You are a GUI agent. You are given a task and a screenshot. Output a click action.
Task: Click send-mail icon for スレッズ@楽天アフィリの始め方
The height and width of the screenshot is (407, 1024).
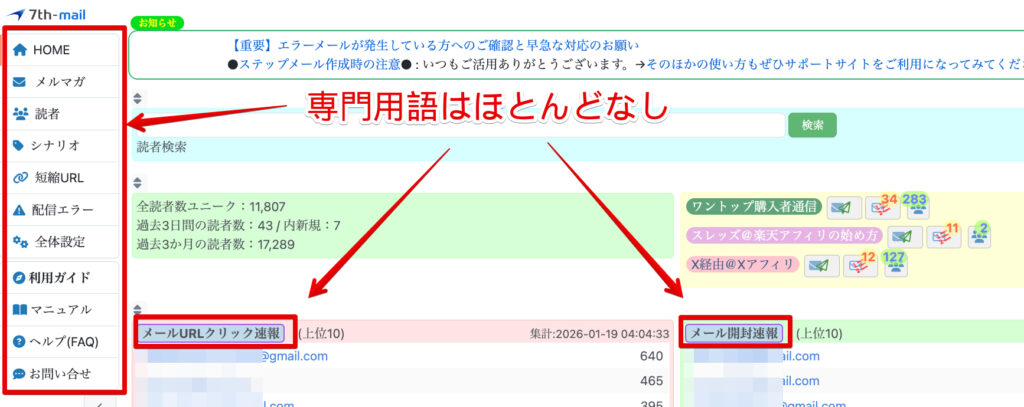[x=906, y=237]
